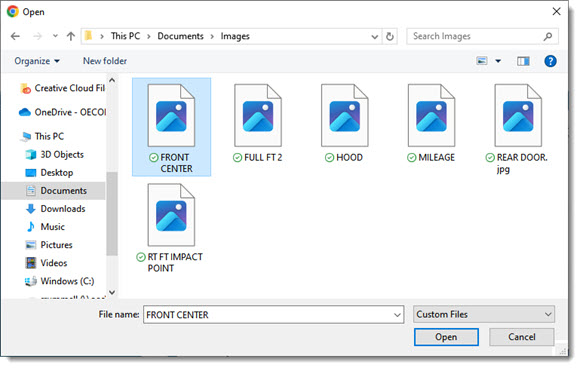
Task: Click the Cancel button
Action: tap(522, 337)
